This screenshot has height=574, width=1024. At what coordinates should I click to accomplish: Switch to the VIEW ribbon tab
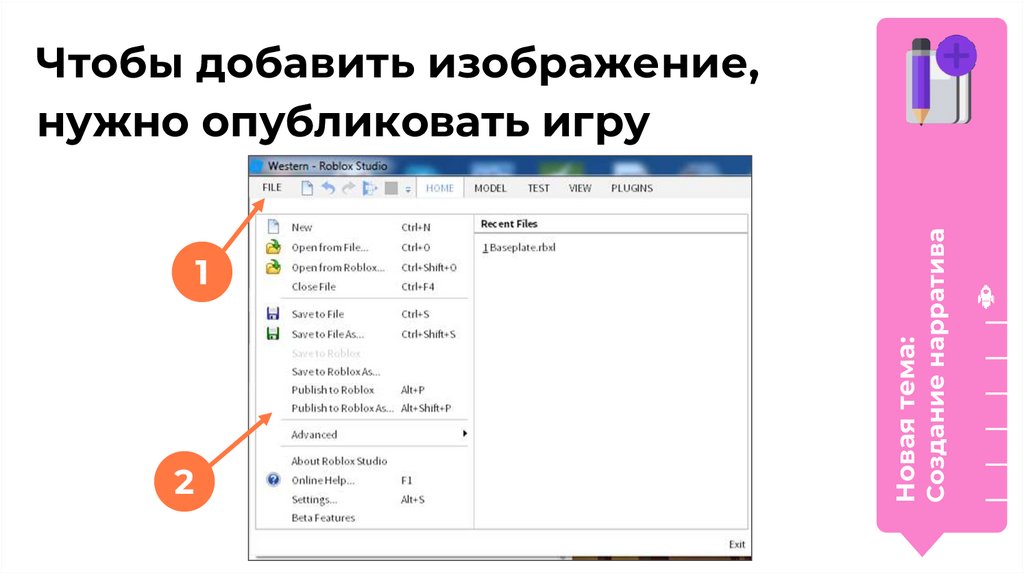[x=579, y=188]
